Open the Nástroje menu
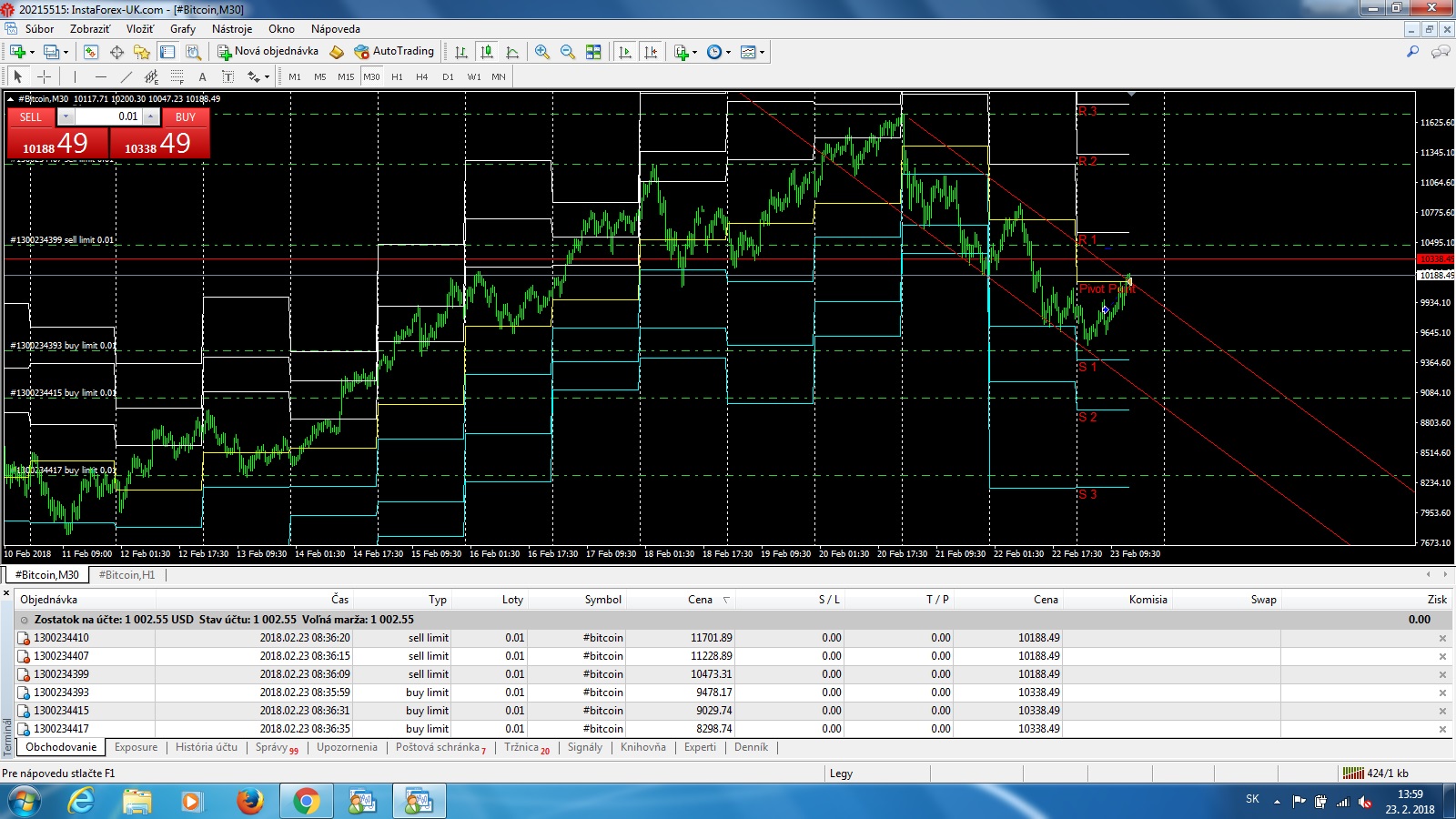 (x=232, y=29)
